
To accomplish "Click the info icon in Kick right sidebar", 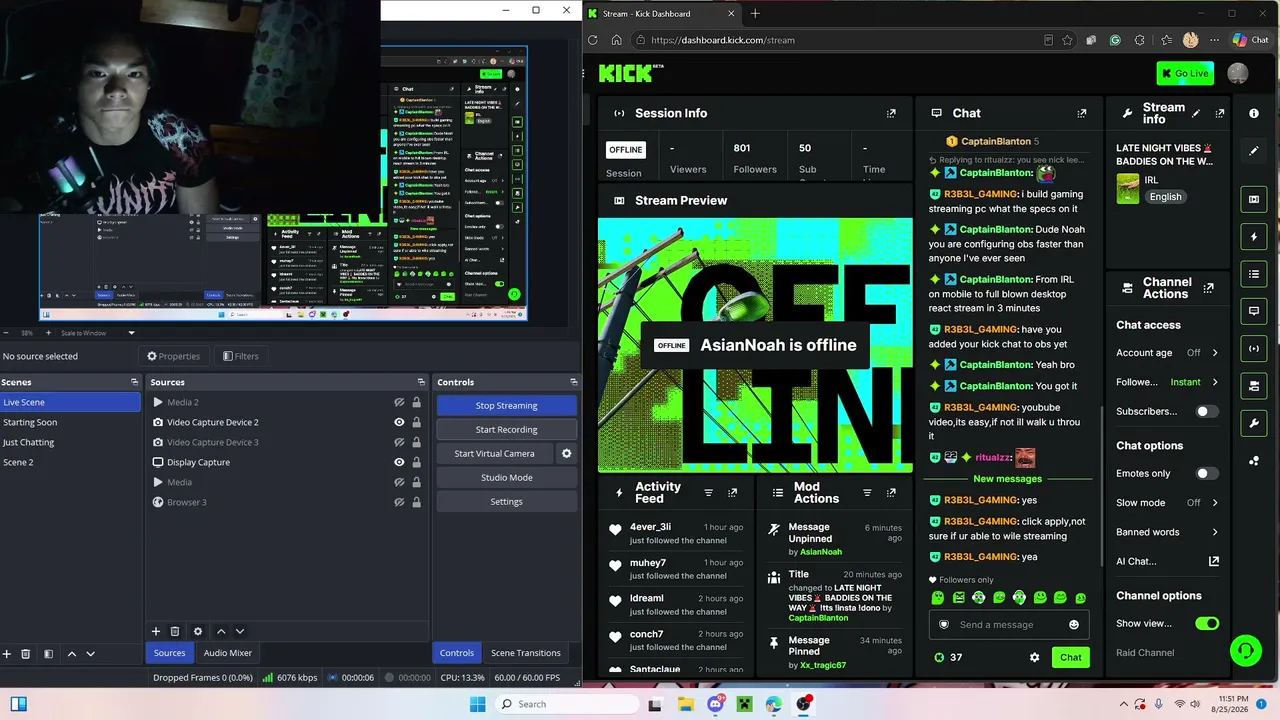I will pyautogui.click(x=1254, y=113).
